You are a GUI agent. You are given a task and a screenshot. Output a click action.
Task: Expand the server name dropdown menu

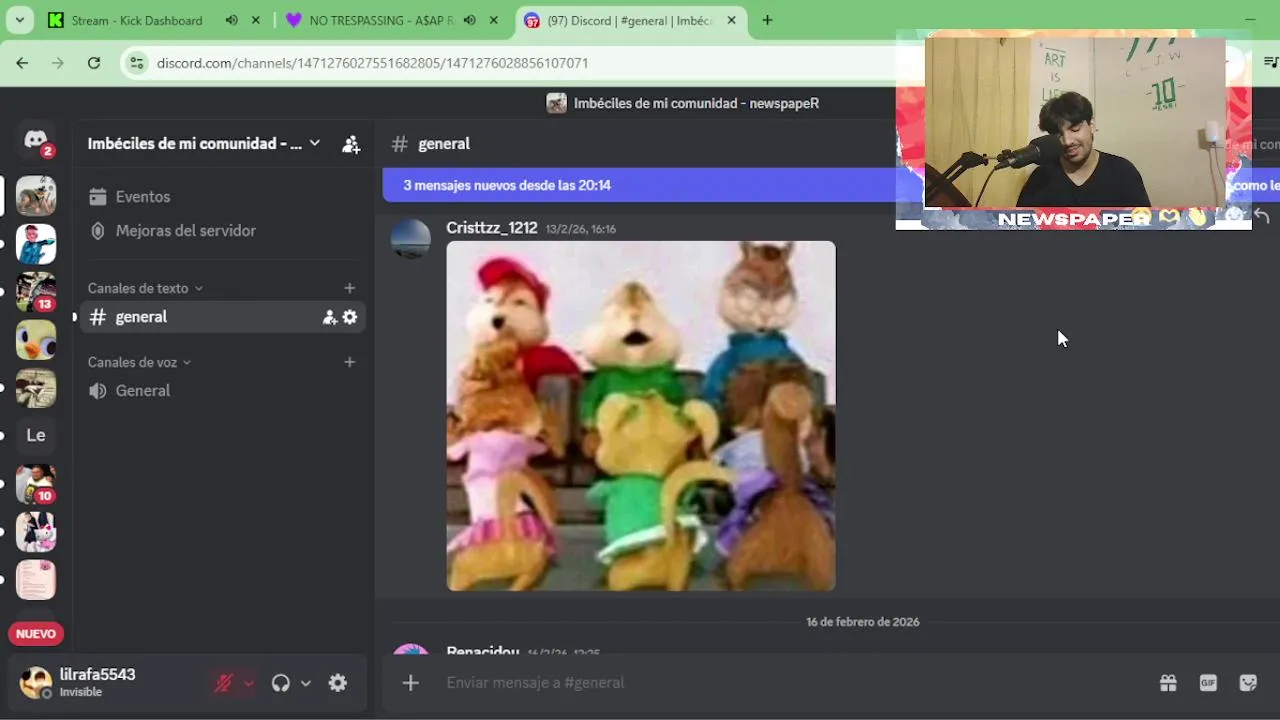(314, 143)
